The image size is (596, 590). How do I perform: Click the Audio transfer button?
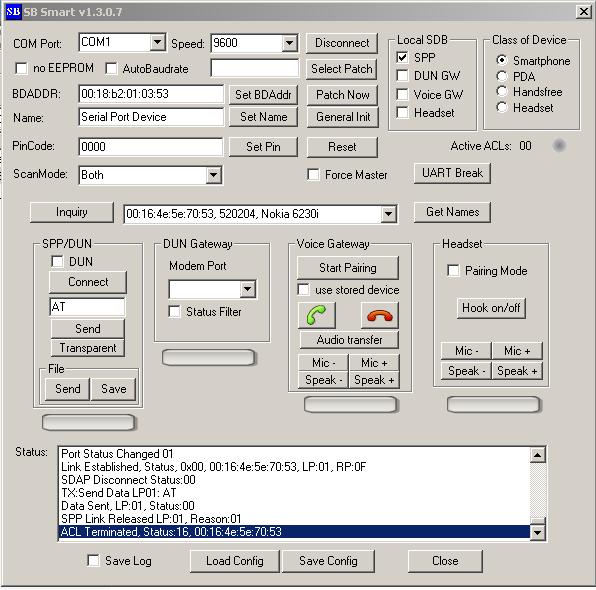click(x=349, y=339)
